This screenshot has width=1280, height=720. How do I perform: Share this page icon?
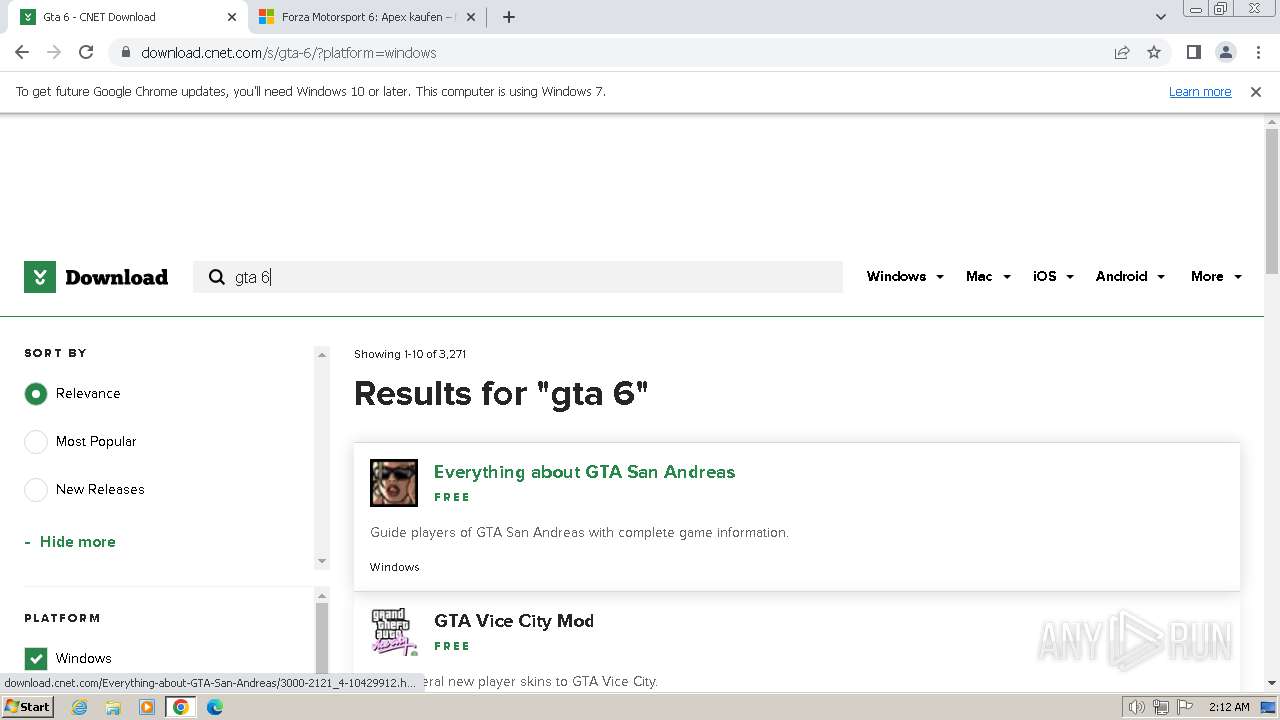[1122, 53]
